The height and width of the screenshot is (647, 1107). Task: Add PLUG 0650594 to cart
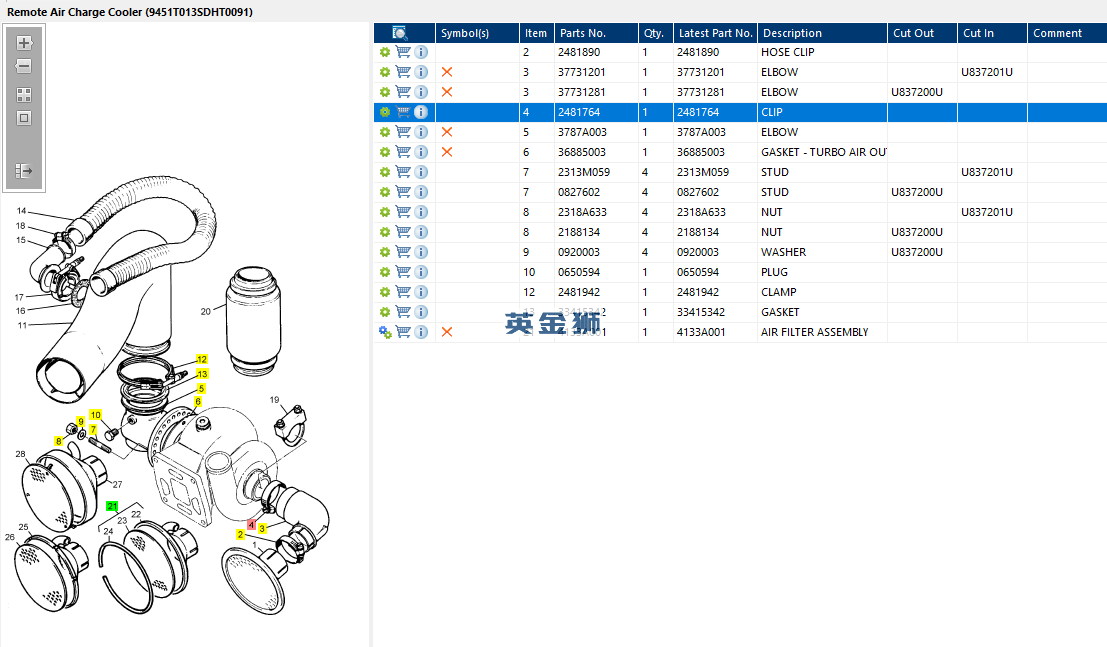click(403, 272)
